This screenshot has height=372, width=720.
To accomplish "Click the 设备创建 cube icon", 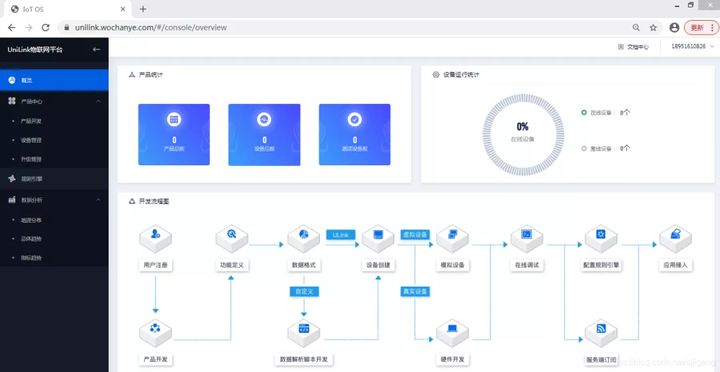I will pos(378,238).
